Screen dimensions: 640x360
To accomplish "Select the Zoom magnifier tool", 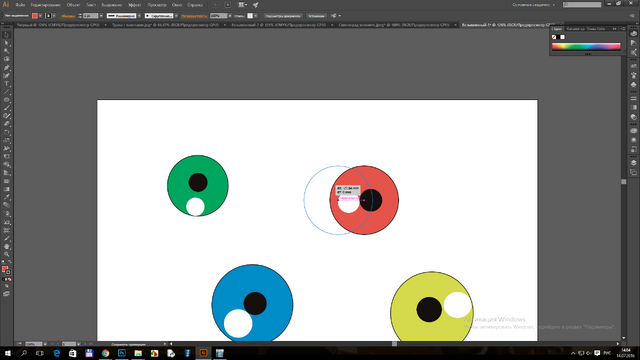I will coord(6,255).
